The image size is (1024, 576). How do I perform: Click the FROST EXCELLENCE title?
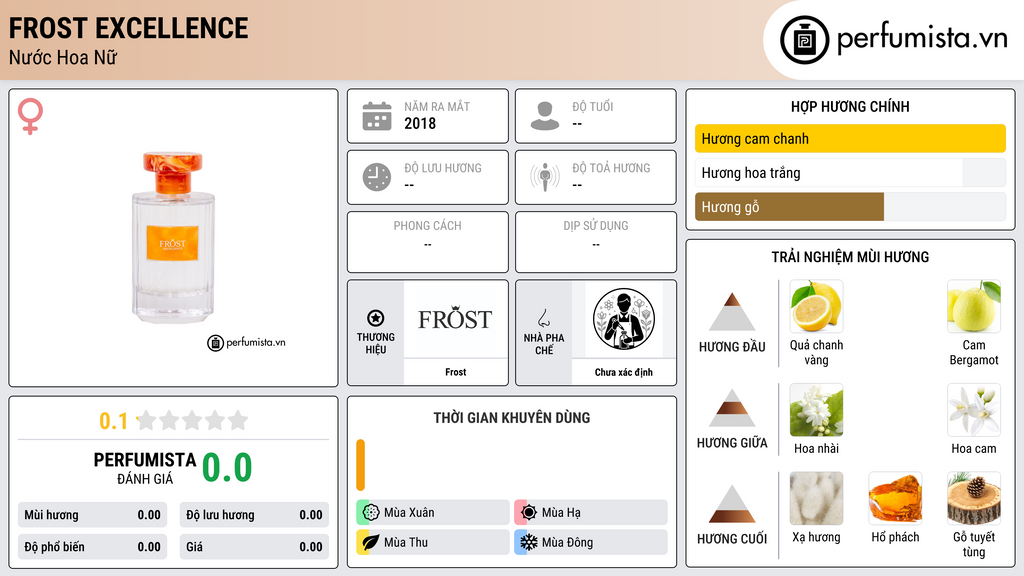[128, 28]
